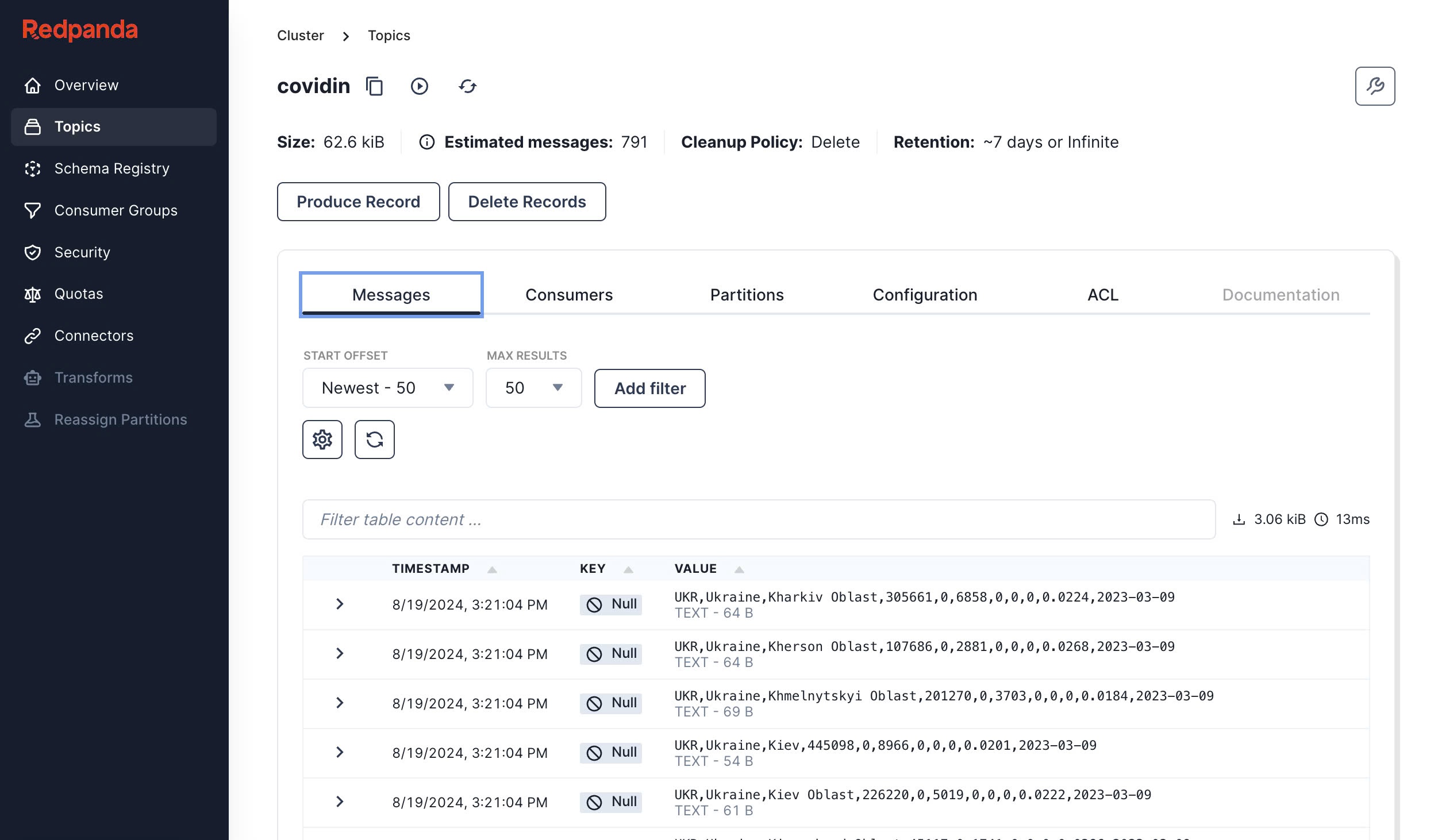The width and height of the screenshot is (1438, 840).
Task: Open Connectors in the sidebar
Action: 114,336
